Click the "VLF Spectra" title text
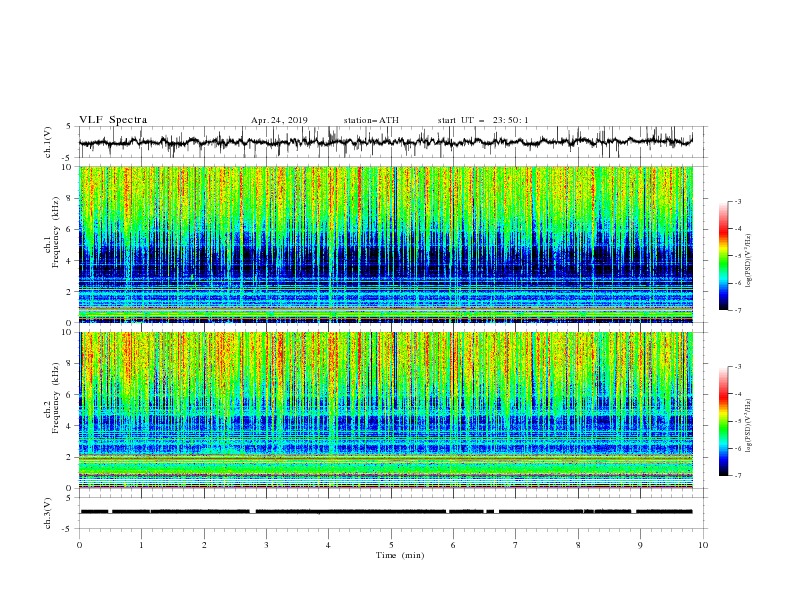The image size is (792, 612). tap(113, 120)
